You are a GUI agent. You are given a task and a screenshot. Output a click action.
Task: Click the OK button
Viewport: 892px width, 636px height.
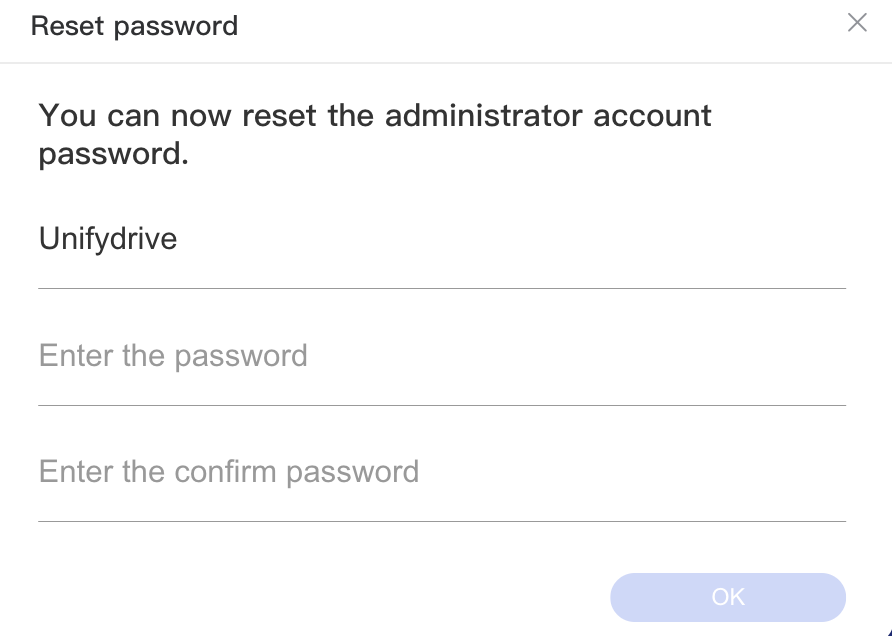(728, 597)
